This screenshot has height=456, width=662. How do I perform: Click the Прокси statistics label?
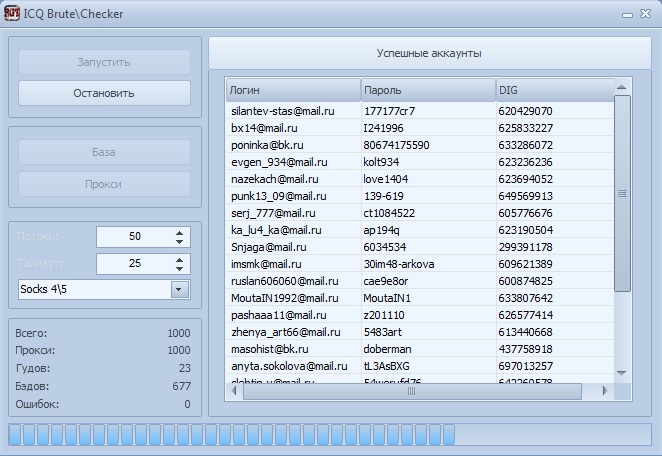pos(35,350)
